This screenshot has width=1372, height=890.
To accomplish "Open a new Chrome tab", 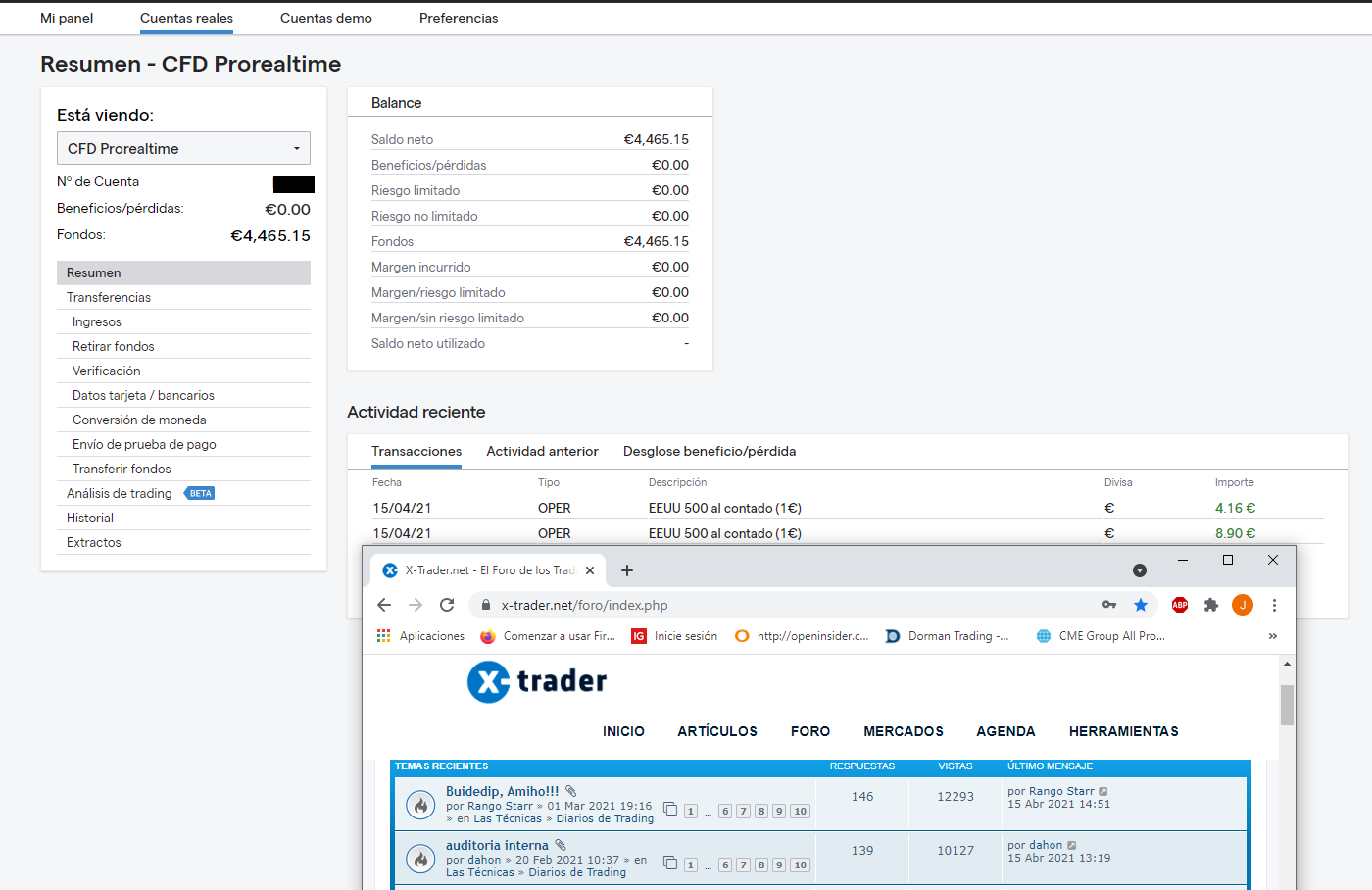I will (627, 570).
